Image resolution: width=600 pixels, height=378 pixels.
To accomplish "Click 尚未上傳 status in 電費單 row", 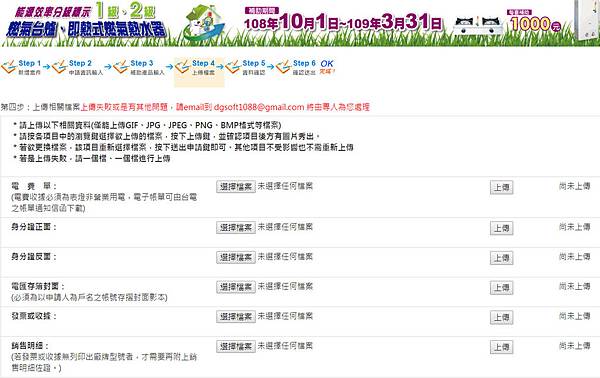I will 574,186.
